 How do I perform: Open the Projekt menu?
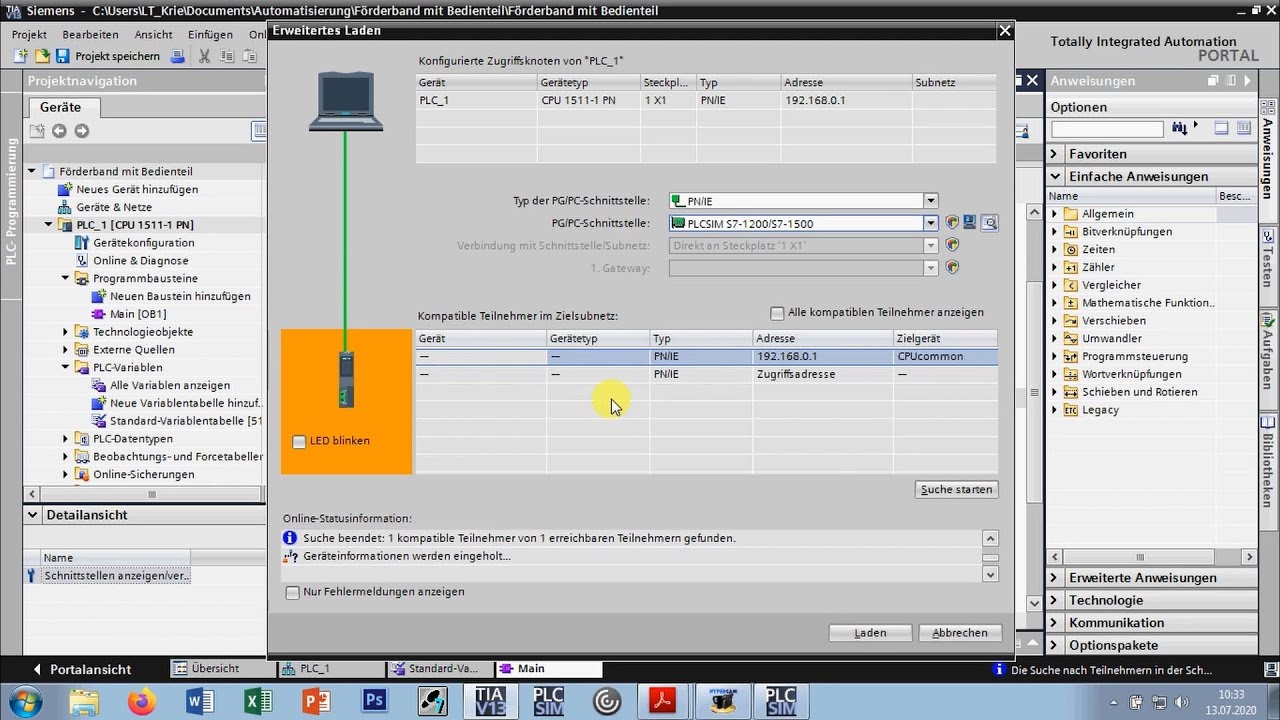[29, 34]
